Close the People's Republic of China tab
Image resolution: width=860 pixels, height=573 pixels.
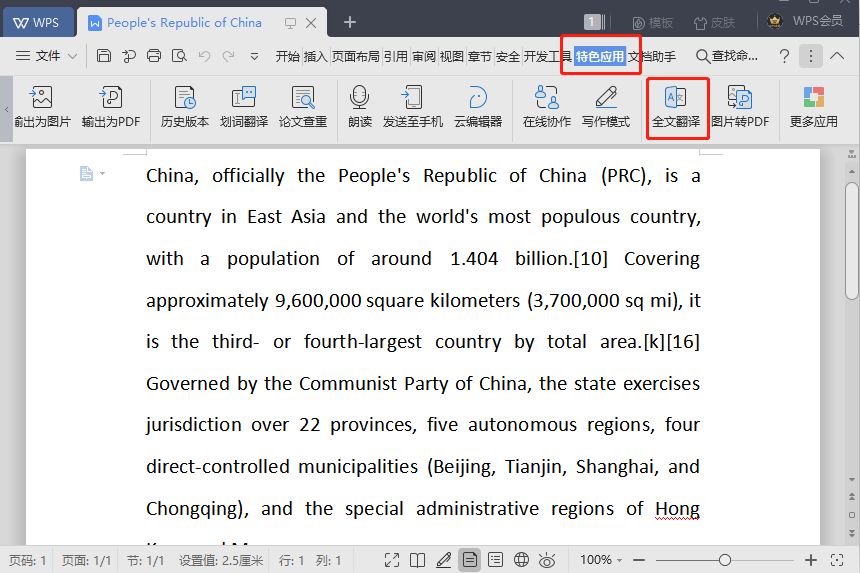[311, 22]
